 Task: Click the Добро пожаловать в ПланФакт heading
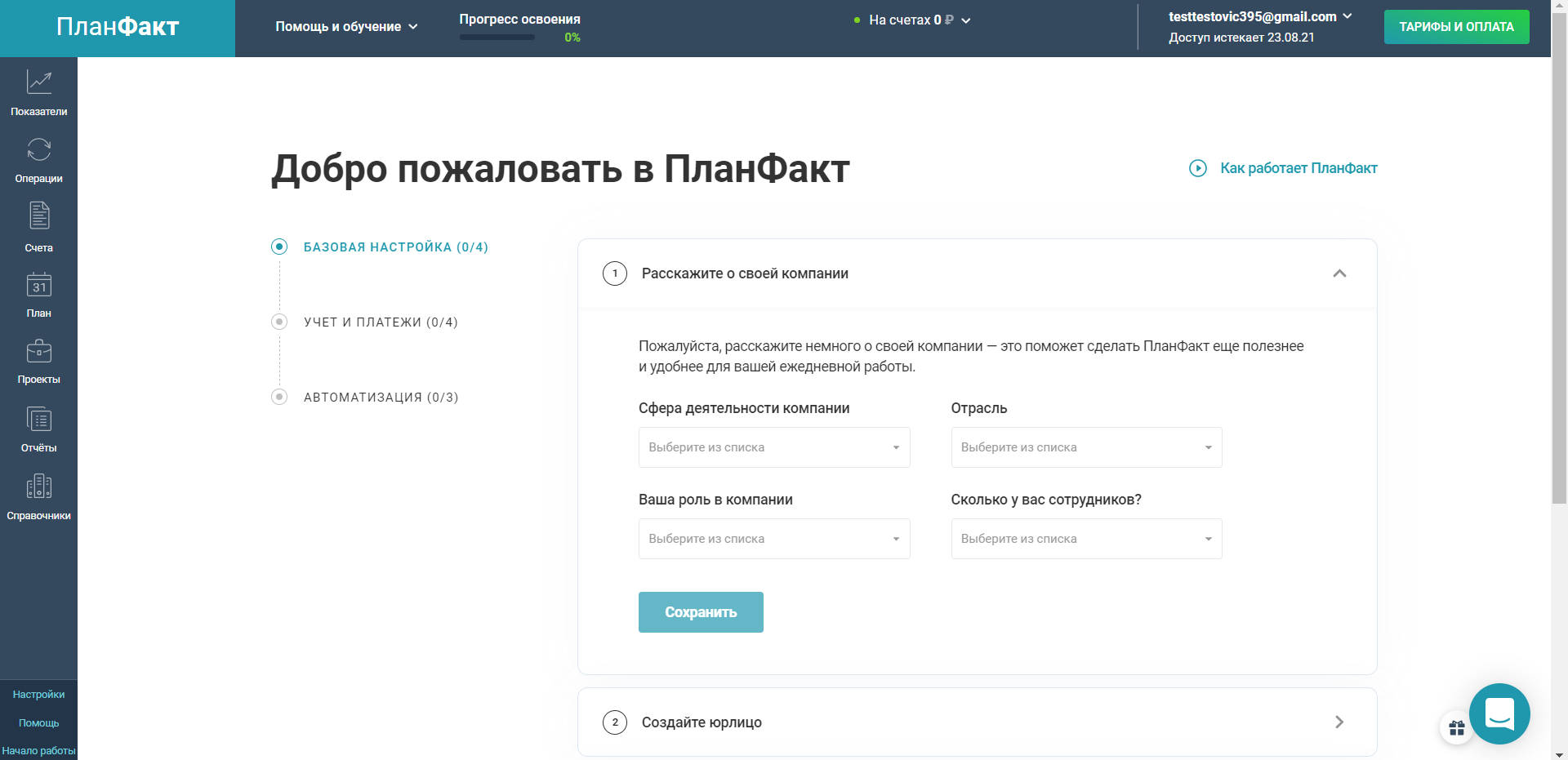[x=560, y=169]
